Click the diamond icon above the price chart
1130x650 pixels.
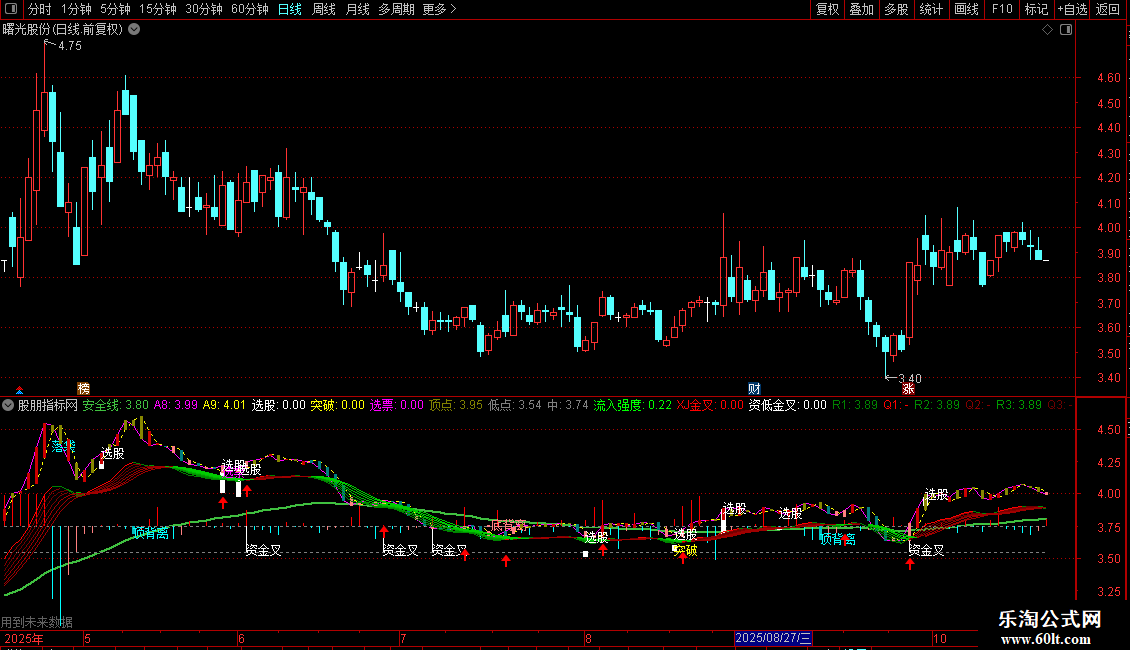[1048, 30]
